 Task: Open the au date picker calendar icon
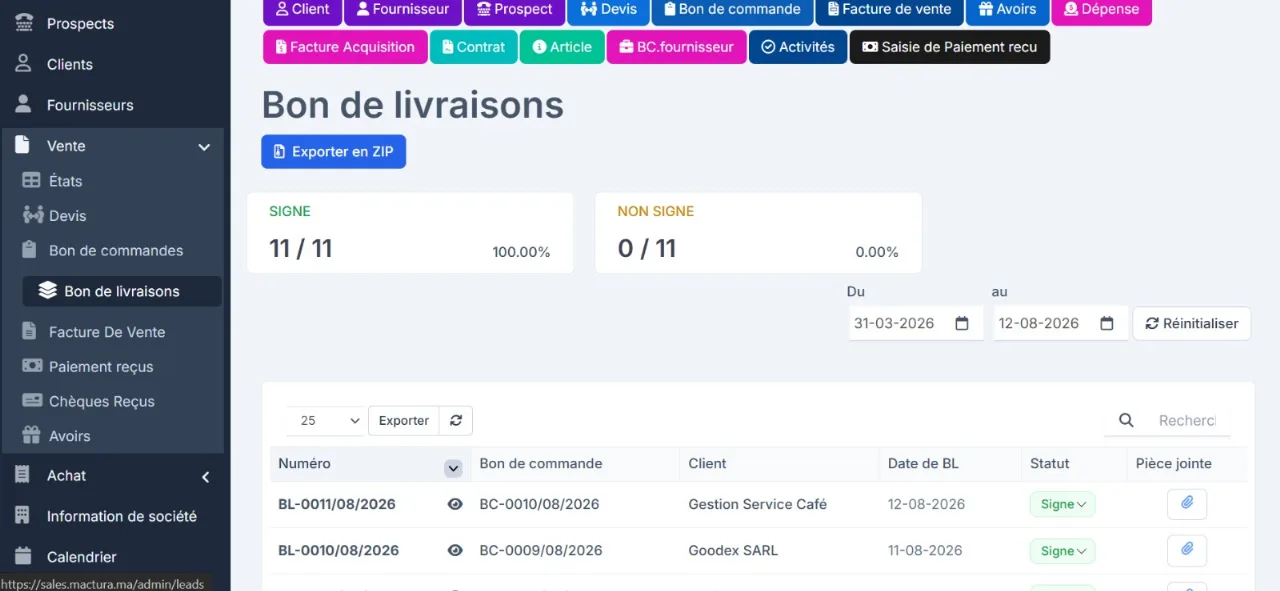[x=1107, y=323]
